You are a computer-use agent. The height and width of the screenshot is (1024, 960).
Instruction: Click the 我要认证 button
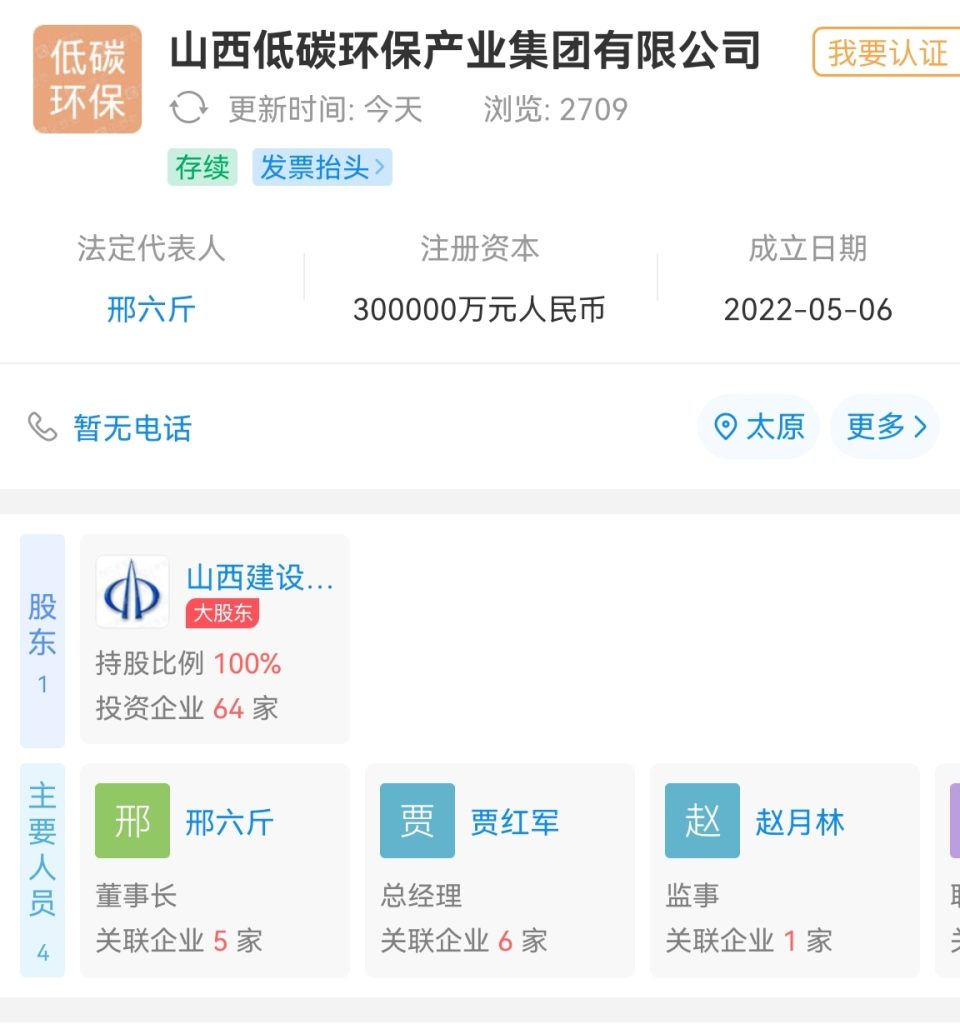[x=887, y=52]
